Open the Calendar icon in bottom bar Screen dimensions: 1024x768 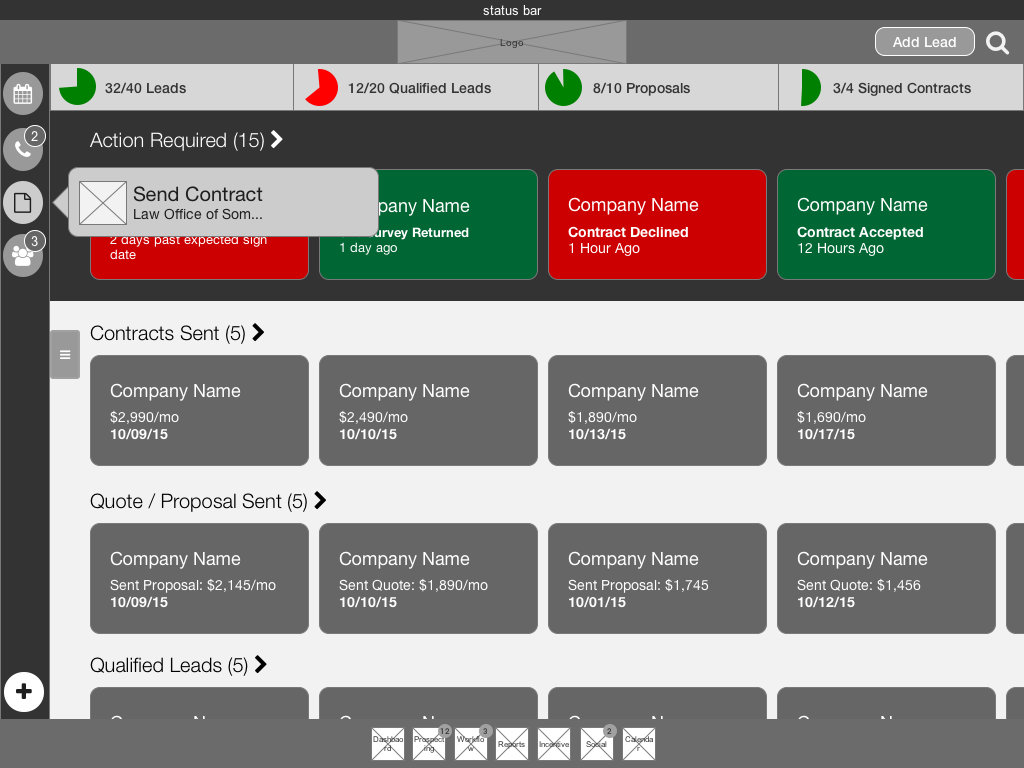(639, 744)
